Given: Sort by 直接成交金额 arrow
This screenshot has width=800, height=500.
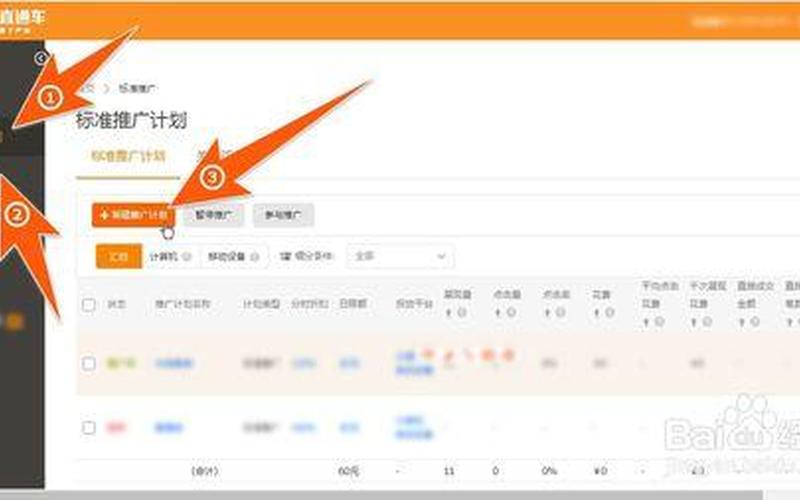Looking at the screenshot, I should click(742, 322).
